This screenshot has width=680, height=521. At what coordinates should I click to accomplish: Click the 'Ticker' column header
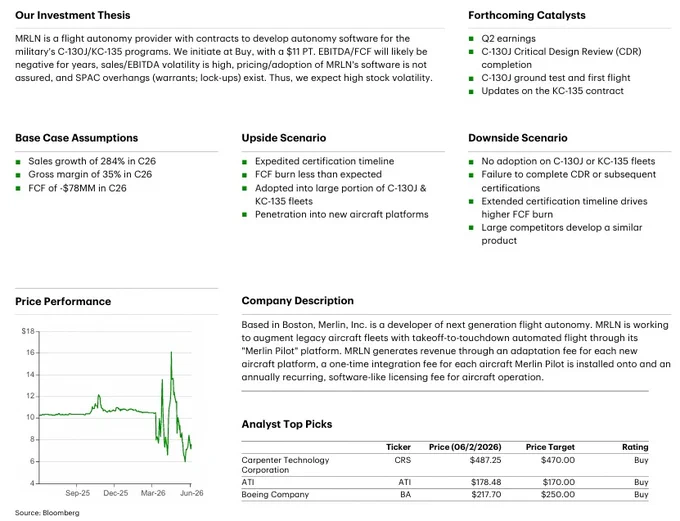click(x=398, y=447)
